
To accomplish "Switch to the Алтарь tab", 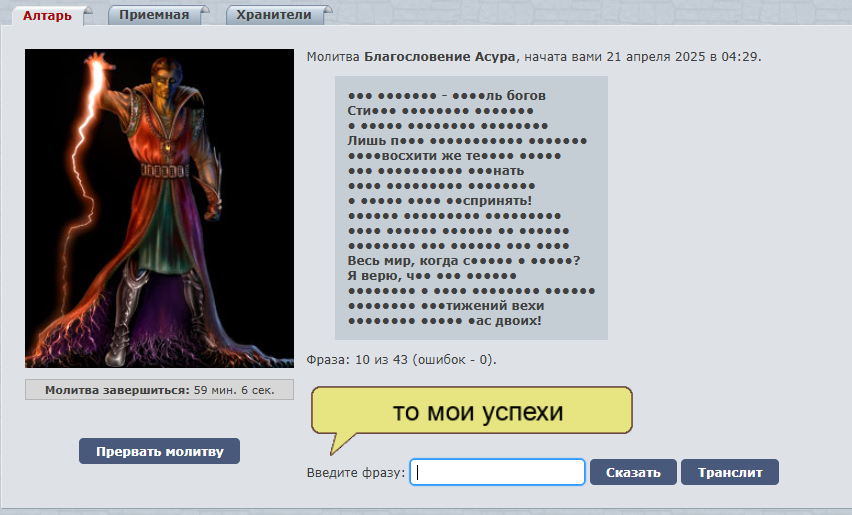I will [47, 15].
